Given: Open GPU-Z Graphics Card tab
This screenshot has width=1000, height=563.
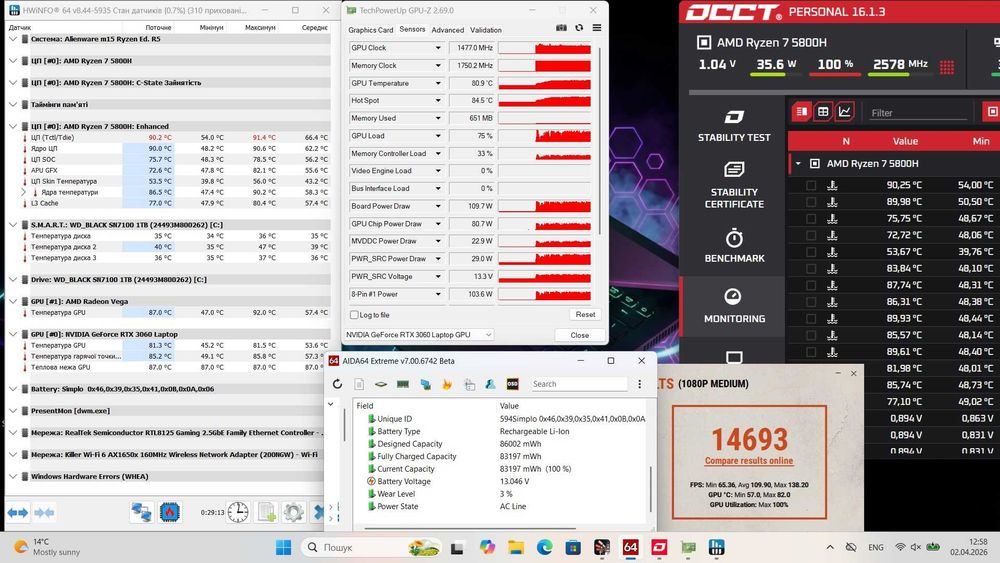Looking at the screenshot, I should point(371,30).
